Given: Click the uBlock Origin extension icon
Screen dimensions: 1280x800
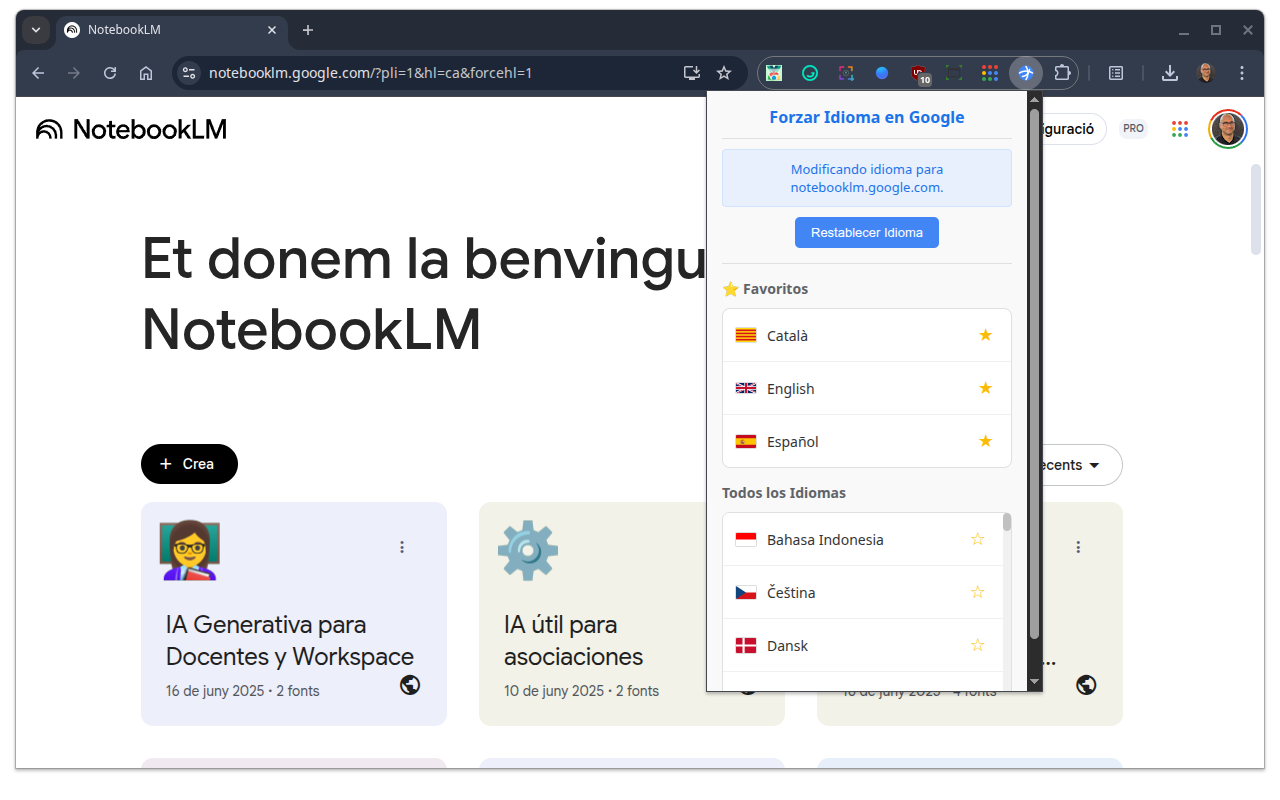Looking at the screenshot, I should tap(918, 72).
